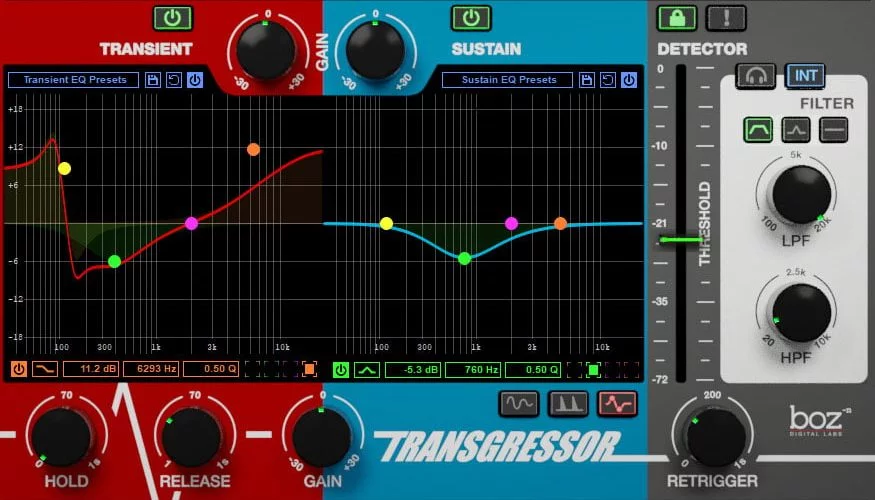
Task: Click the bottom Gain knob beside Release
Action: [x=322, y=438]
